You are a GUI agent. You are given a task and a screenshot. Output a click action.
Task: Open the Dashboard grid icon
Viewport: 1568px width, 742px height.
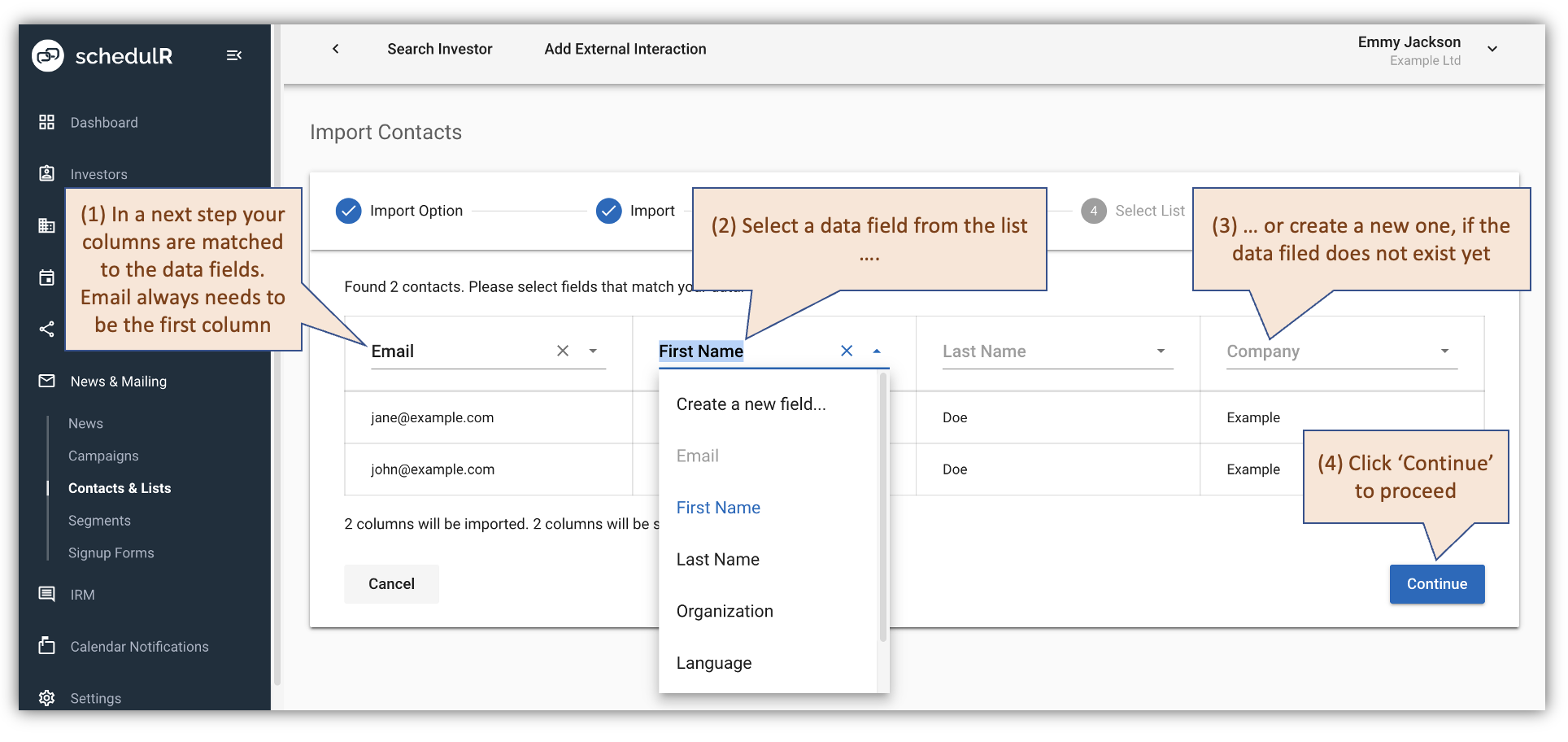point(46,122)
